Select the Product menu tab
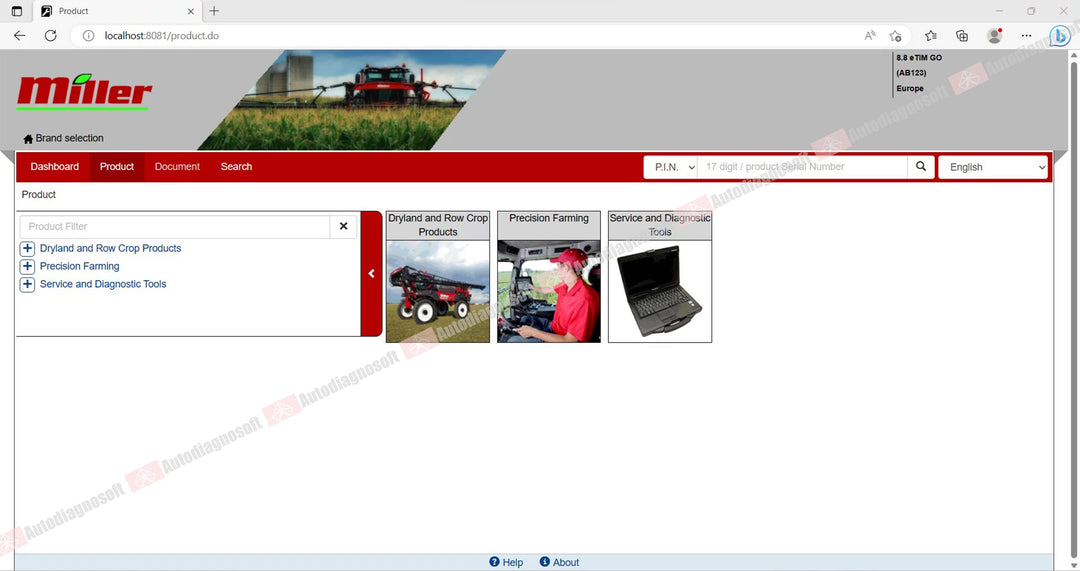Screen dimensions: 1080x571 [116, 167]
